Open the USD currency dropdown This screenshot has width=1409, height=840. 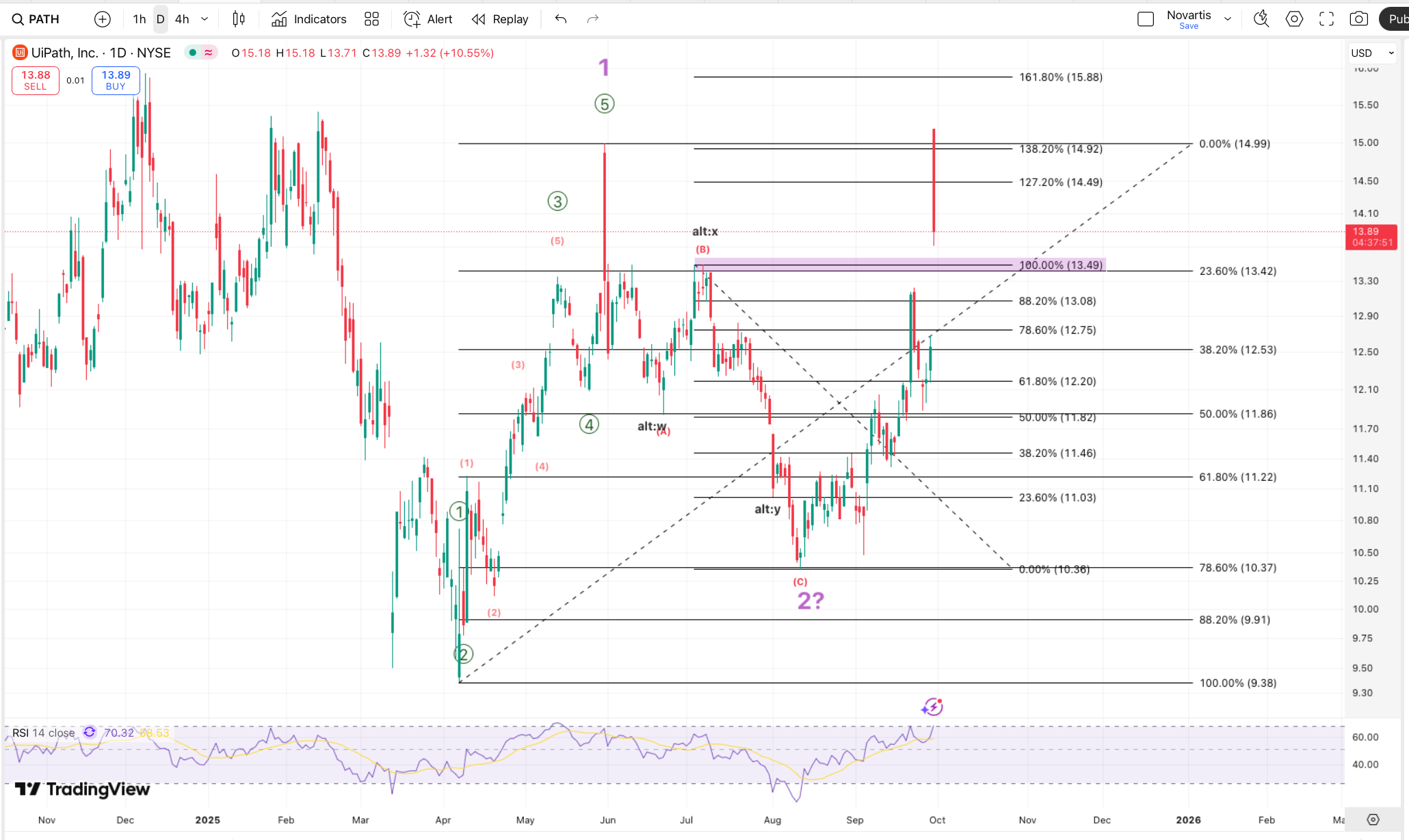point(1371,53)
